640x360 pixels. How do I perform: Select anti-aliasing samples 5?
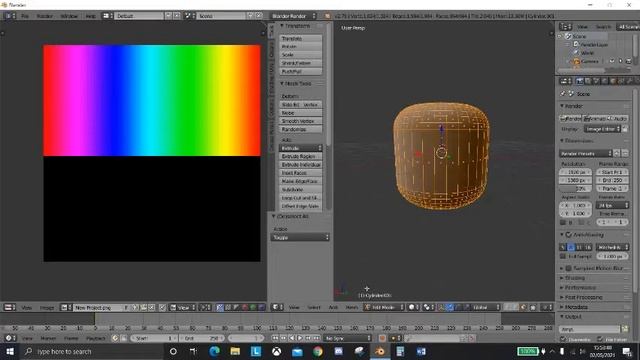click(x=563, y=247)
